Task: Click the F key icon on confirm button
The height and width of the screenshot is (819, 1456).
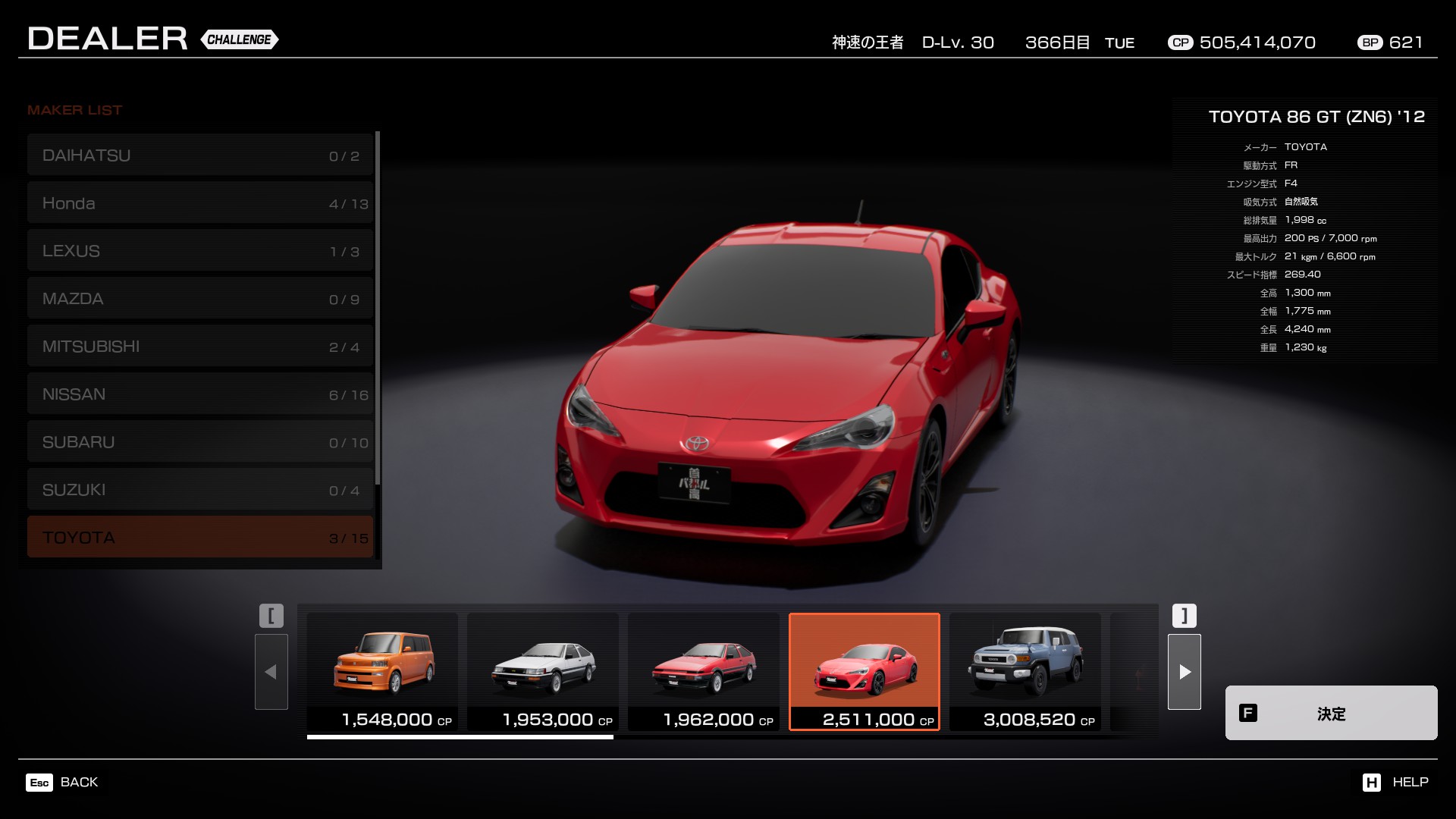Action: click(1248, 713)
